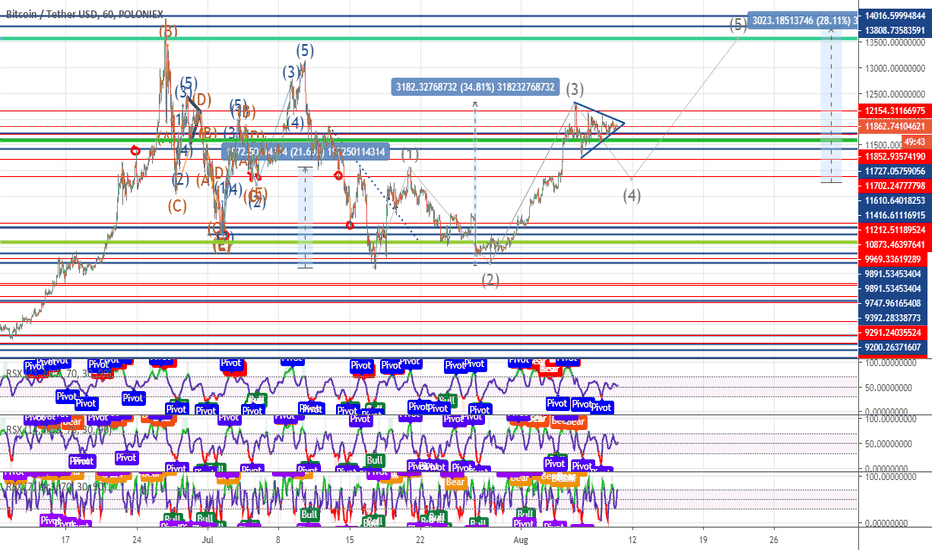
Task: Click the 15 date on time axis
Action: coord(350,540)
